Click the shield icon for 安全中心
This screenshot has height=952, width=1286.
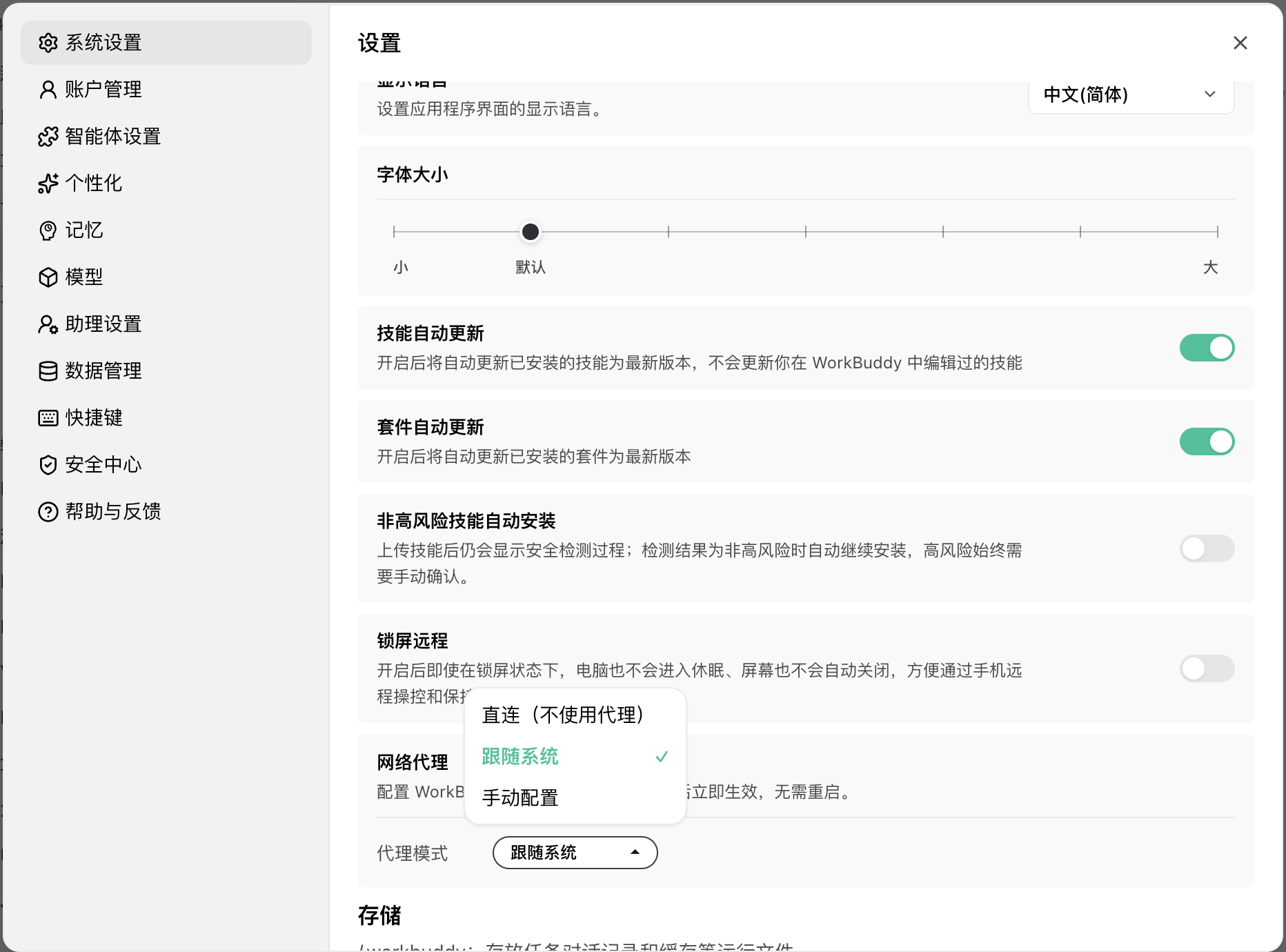(48, 465)
